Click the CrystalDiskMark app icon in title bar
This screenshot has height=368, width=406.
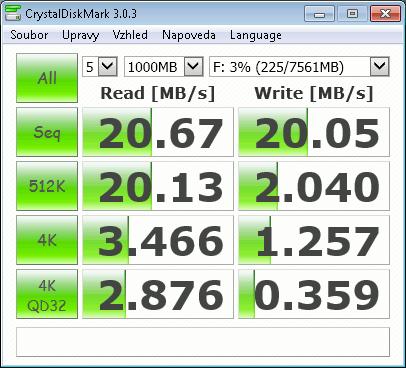[13, 13]
